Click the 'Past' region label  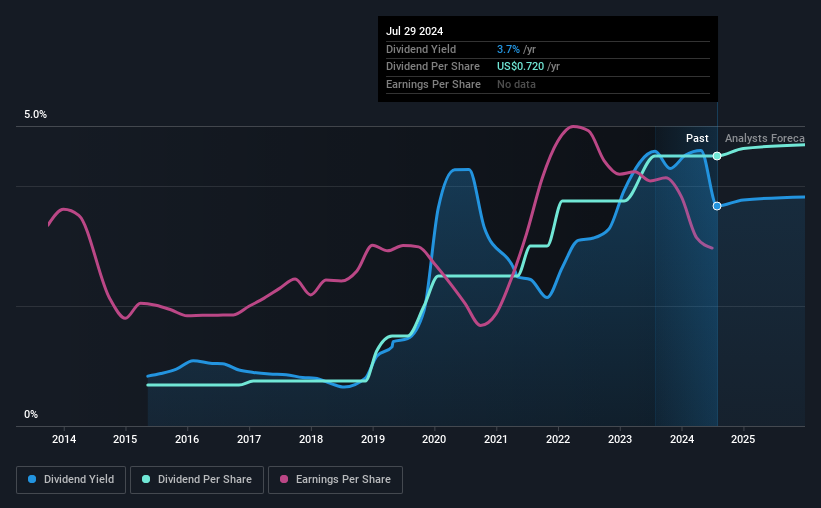pos(697,138)
